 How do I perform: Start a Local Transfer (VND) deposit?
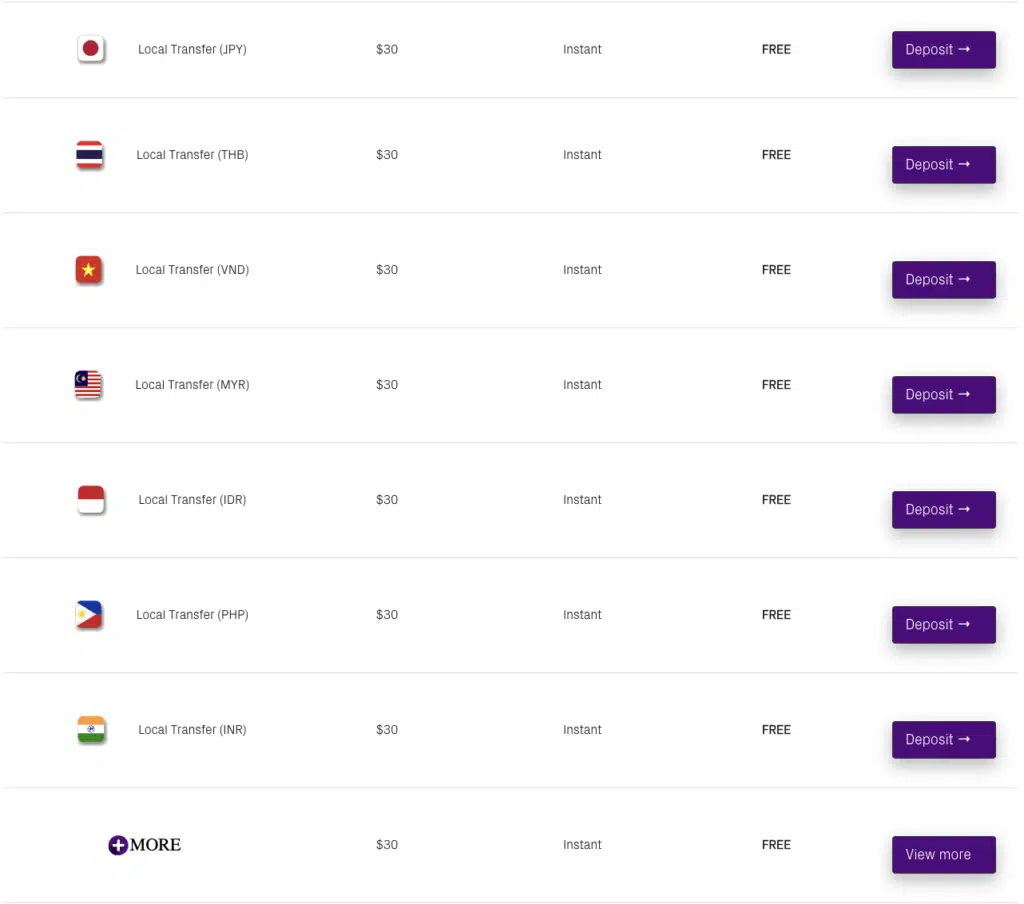(x=944, y=280)
